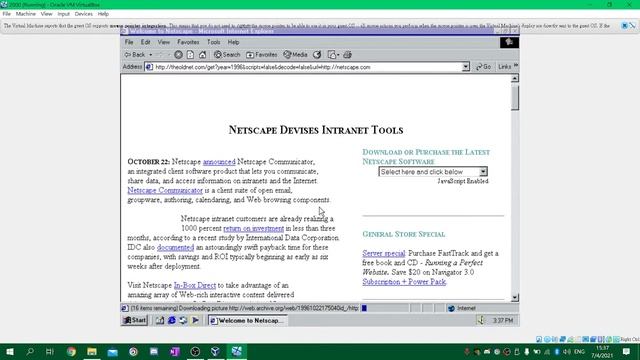
Task: Open the IE File menu
Action: [x=129, y=42]
